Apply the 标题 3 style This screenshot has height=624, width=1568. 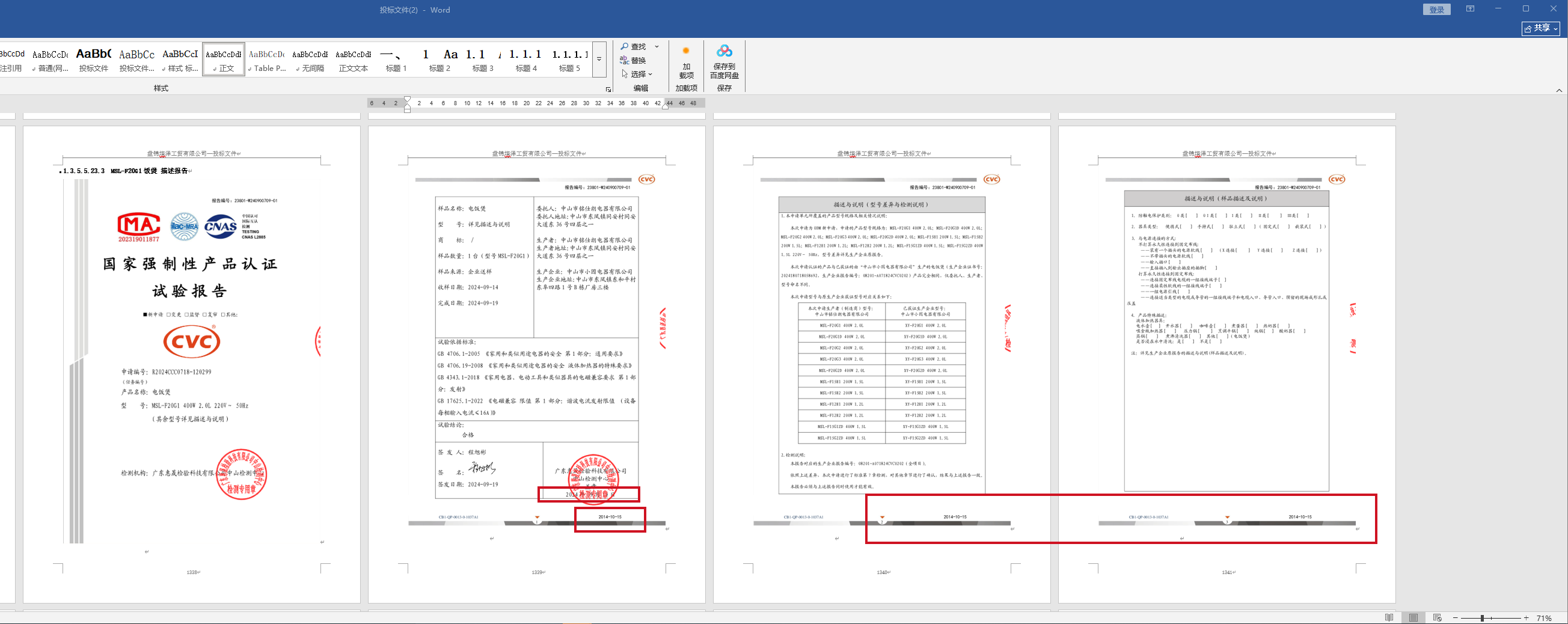(x=483, y=60)
